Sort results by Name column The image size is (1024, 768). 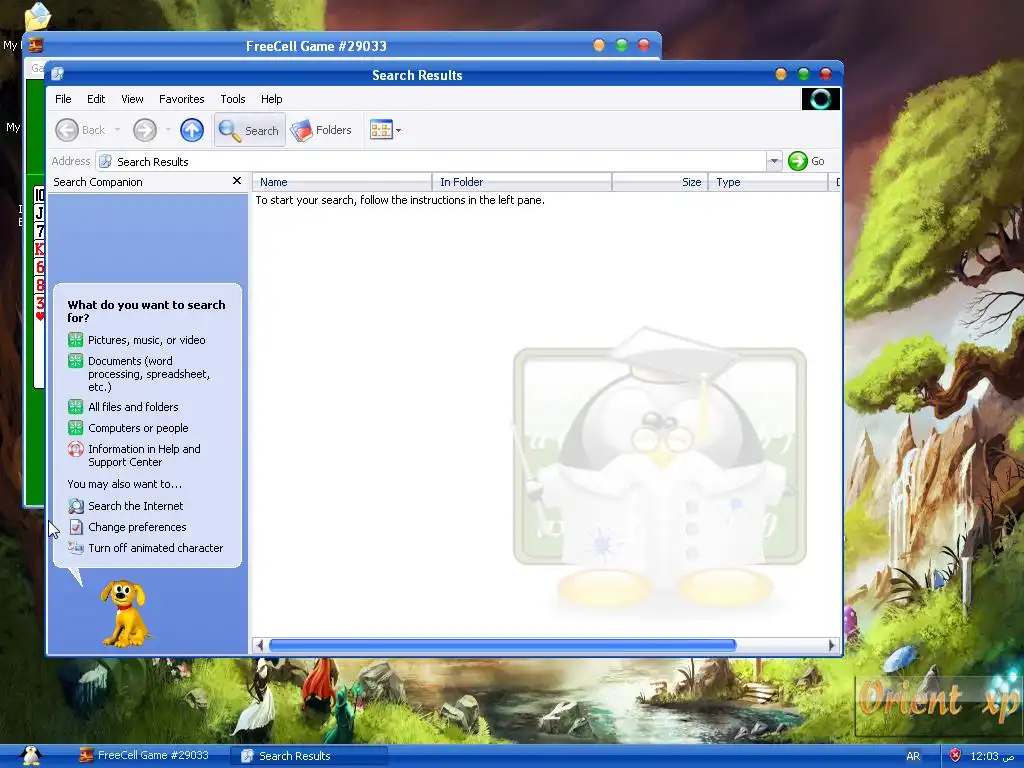click(x=342, y=182)
